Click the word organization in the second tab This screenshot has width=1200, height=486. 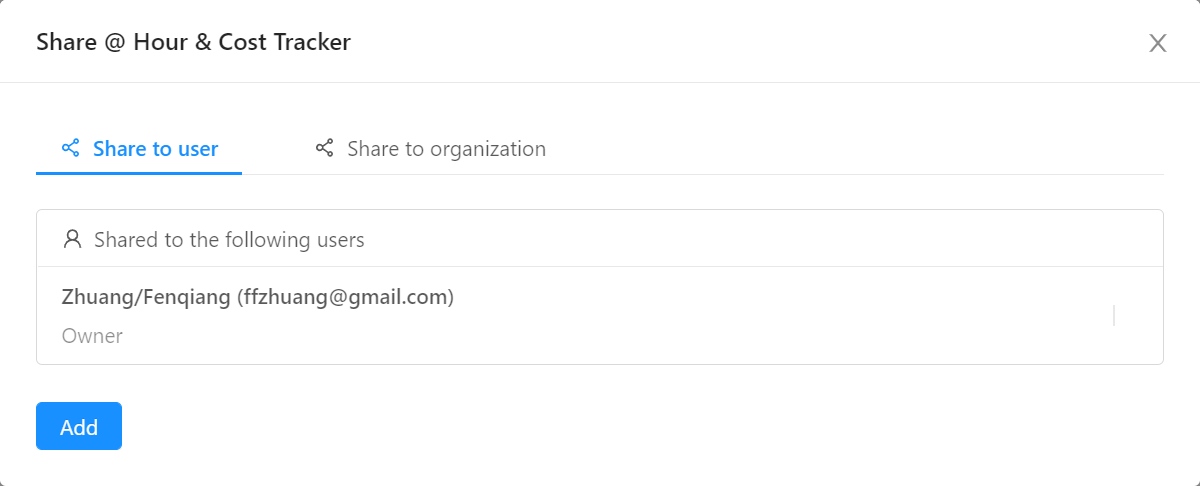coord(488,149)
